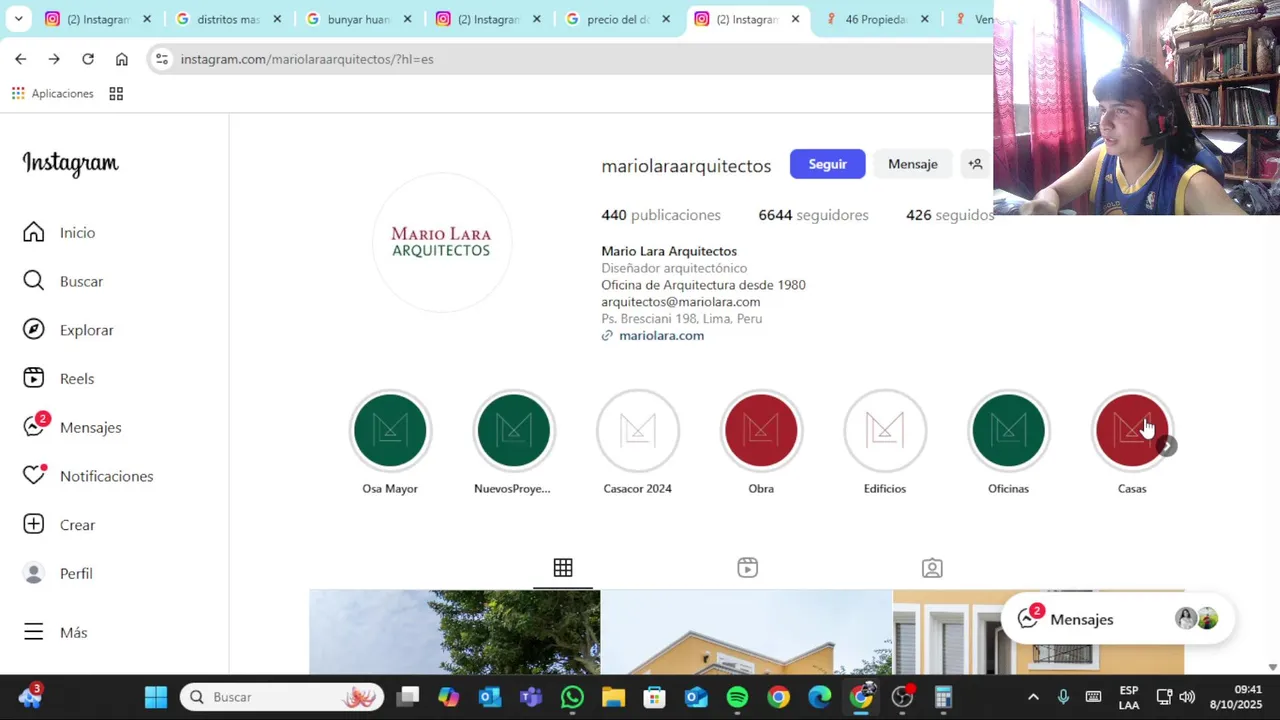This screenshot has height=720, width=1280.
Task: Close the 46 Propieda tab
Action: click(924, 19)
